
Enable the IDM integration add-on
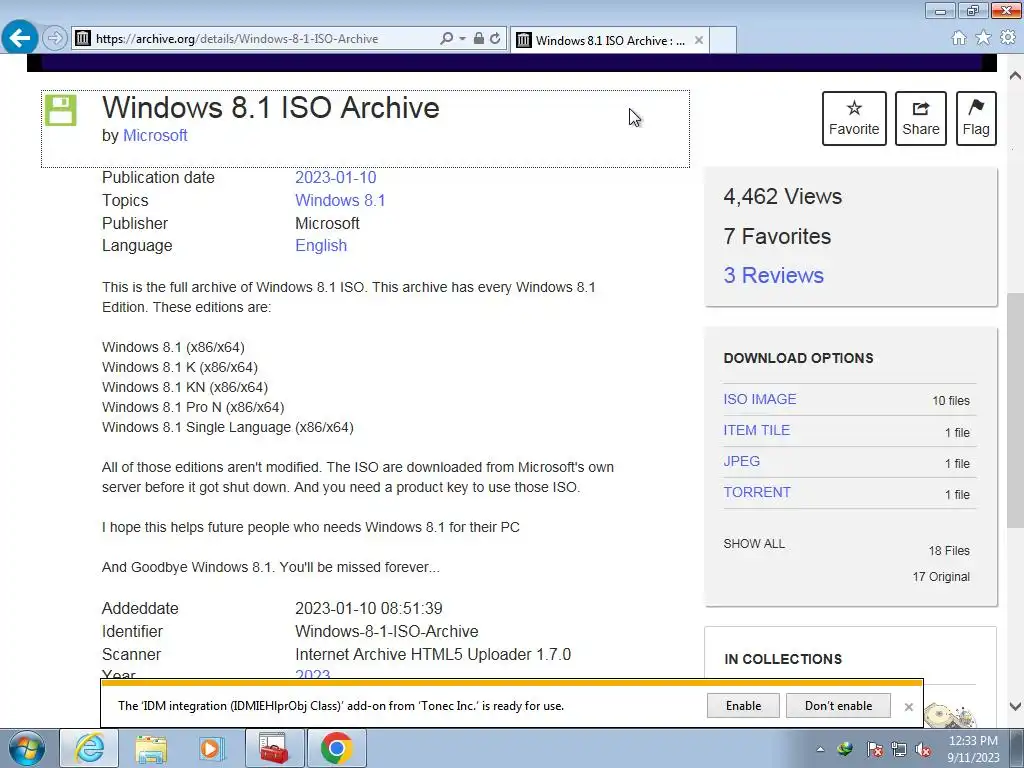[743, 706]
